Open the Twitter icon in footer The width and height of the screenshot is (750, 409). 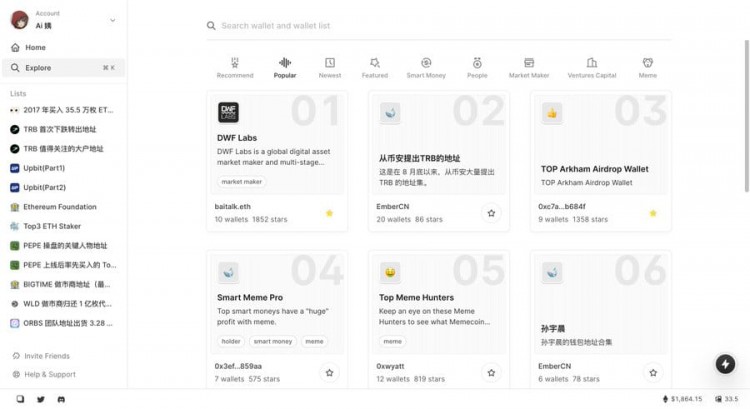coord(41,399)
